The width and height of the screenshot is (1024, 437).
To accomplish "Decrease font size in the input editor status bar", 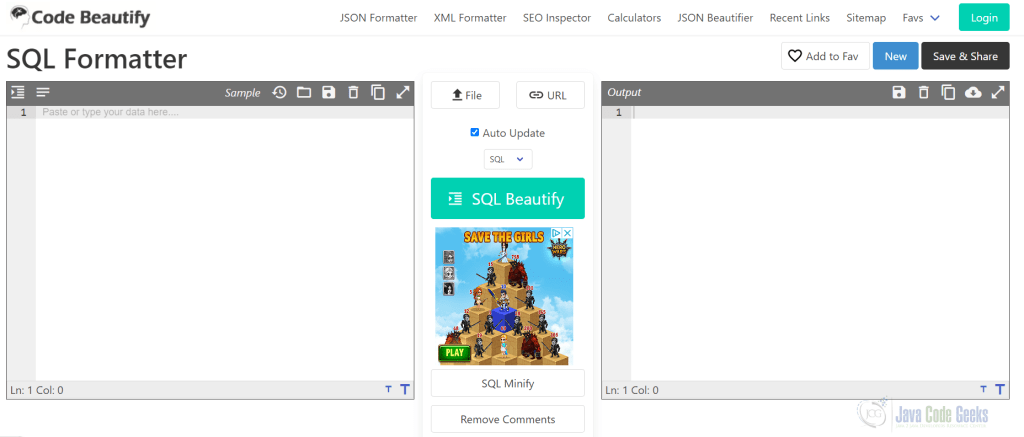I will pyautogui.click(x=389, y=390).
